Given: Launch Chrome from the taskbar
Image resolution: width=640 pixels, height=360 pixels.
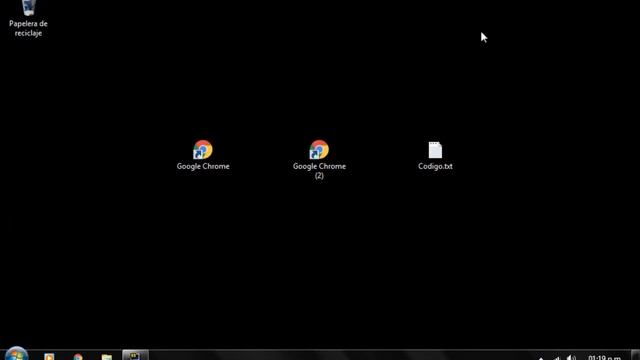Looking at the screenshot, I should [x=78, y=357].
